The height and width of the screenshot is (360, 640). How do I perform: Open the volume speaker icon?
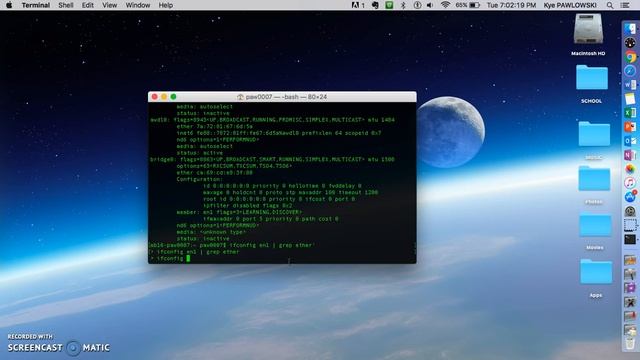(x=430, y=5)
